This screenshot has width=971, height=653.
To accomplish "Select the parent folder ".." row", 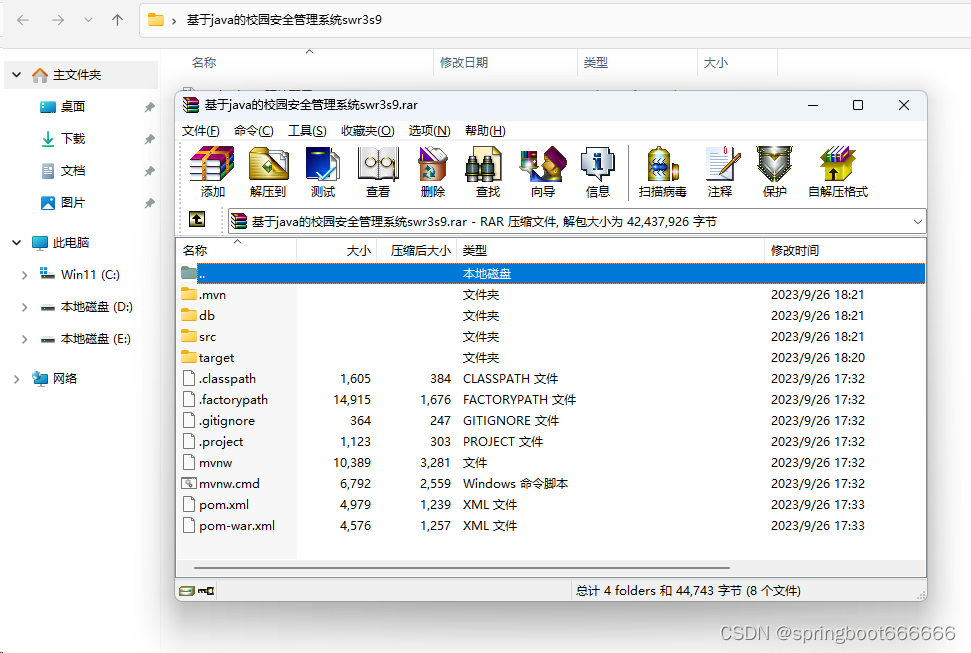I will tap(551, 273).
